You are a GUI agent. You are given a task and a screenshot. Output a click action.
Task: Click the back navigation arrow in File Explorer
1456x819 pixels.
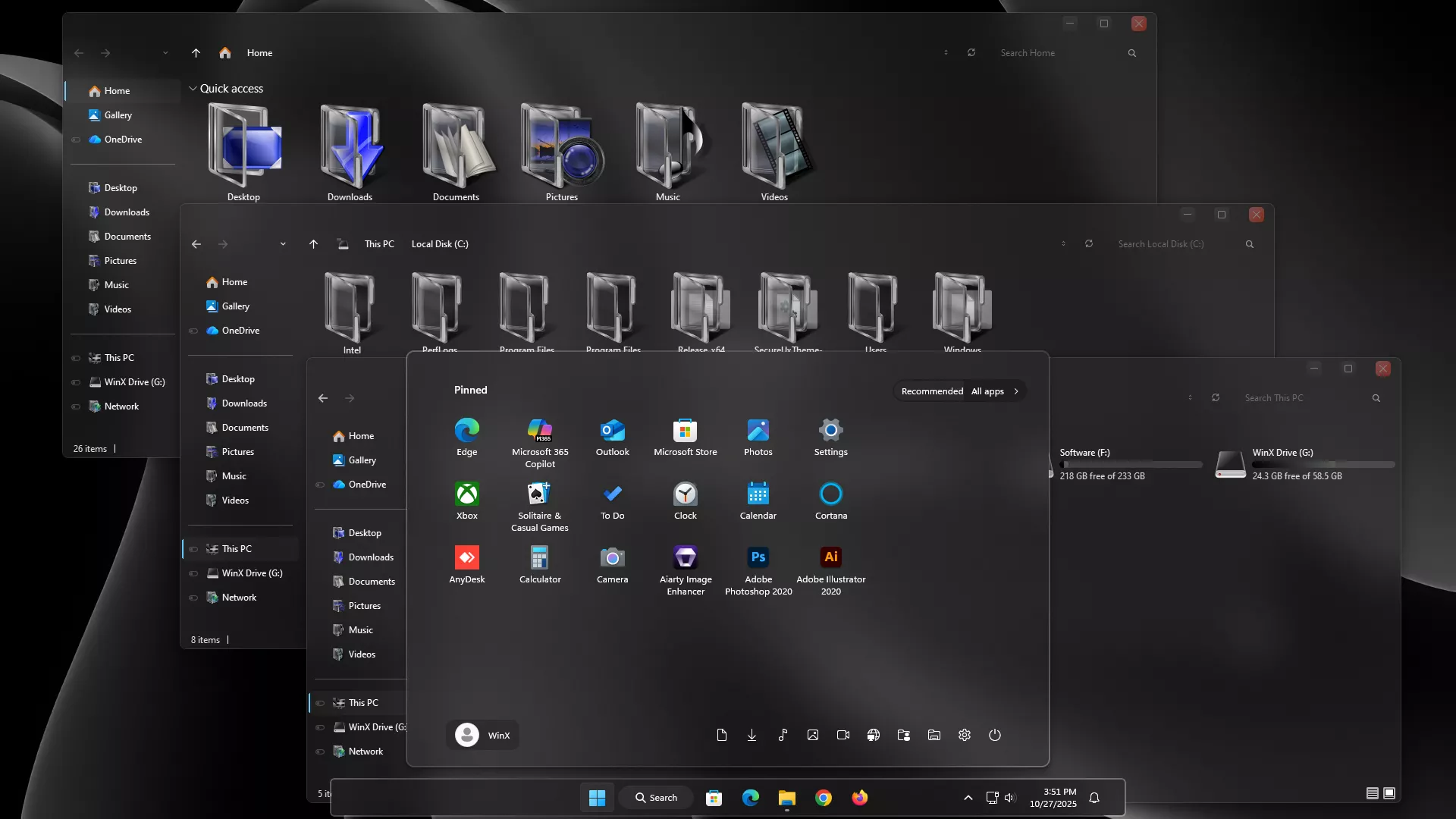point(79,53)
